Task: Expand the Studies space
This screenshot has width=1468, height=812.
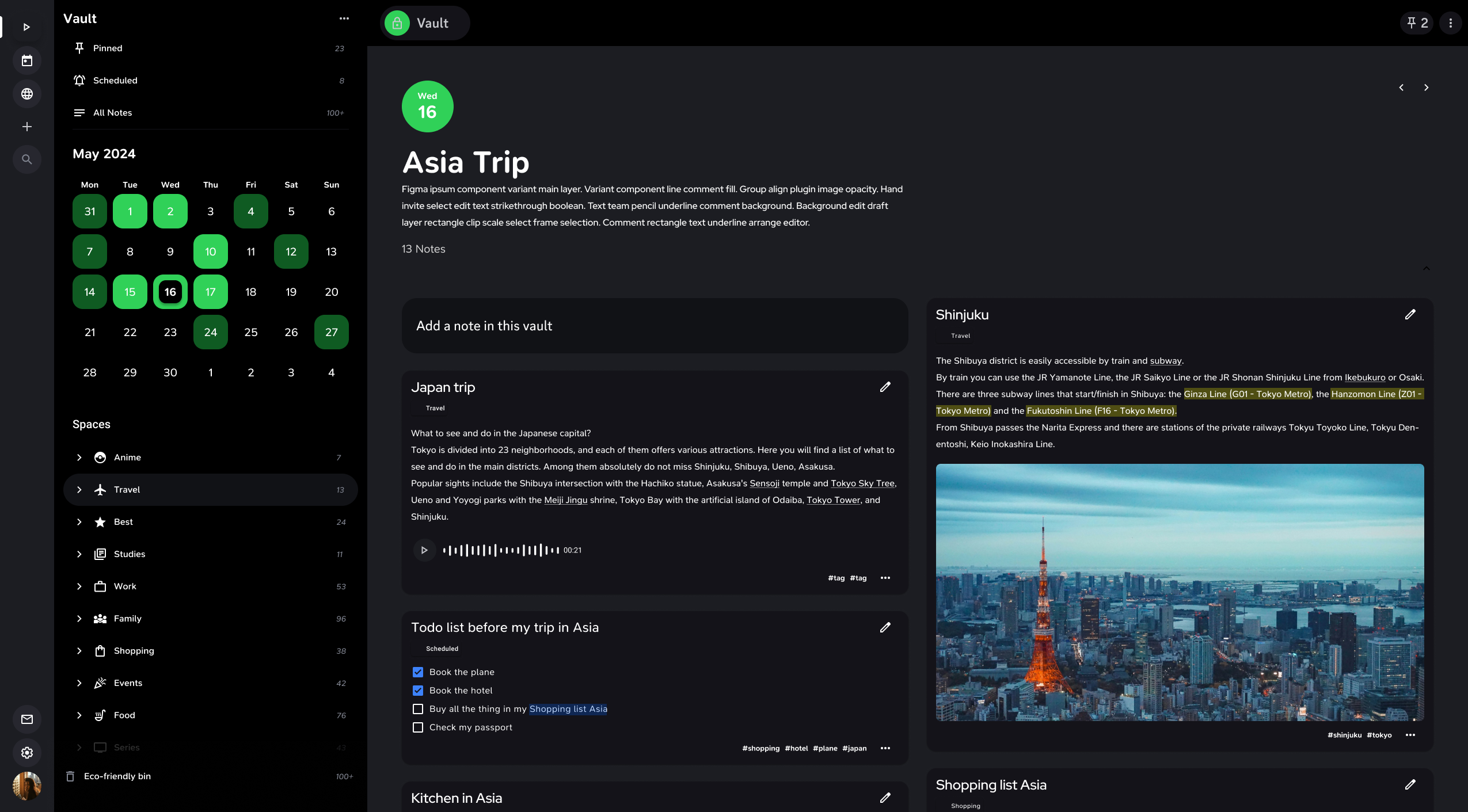Action: 79,554
